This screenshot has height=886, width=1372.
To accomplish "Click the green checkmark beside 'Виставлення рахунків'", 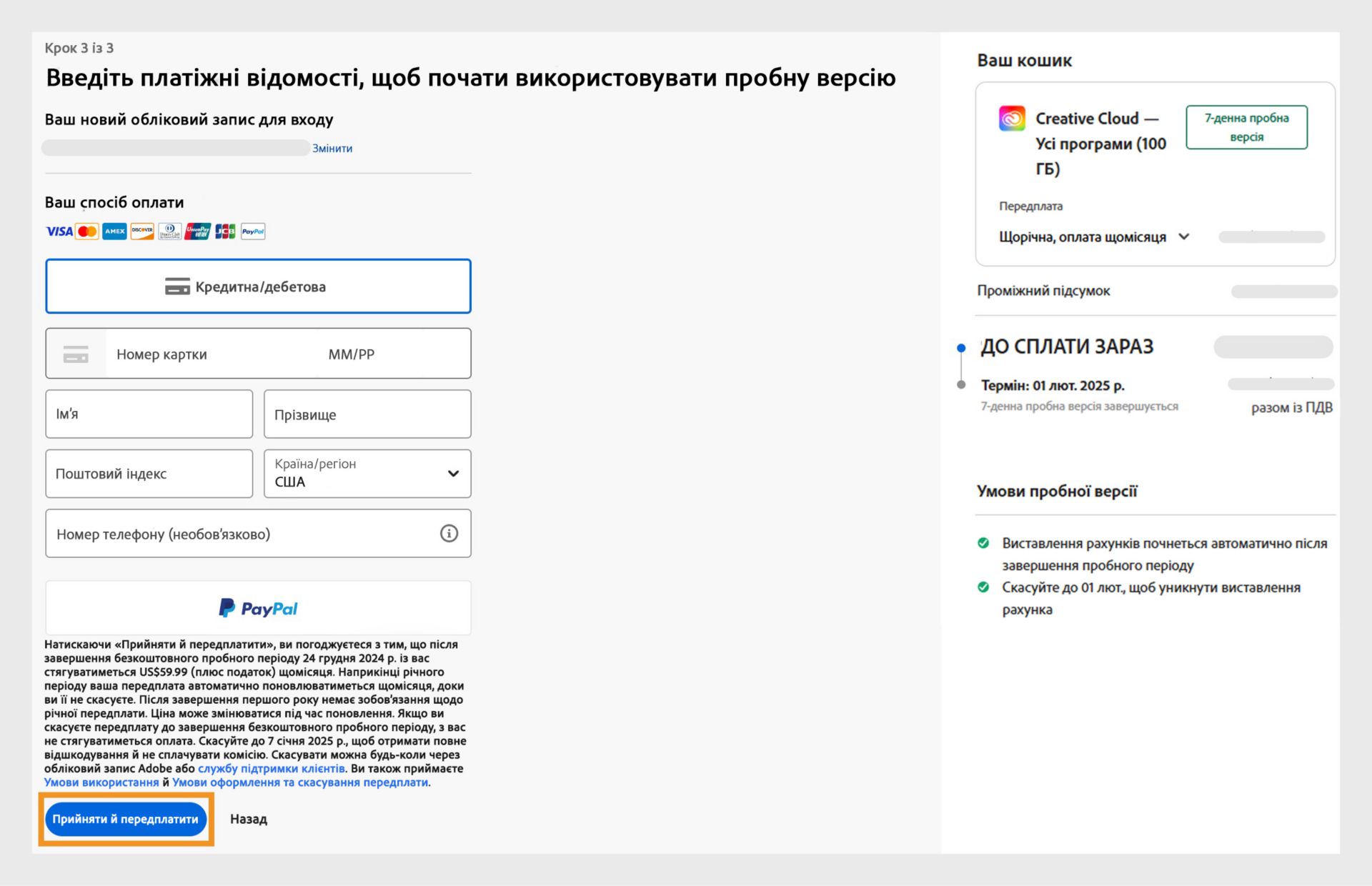I will pos(983,543).
